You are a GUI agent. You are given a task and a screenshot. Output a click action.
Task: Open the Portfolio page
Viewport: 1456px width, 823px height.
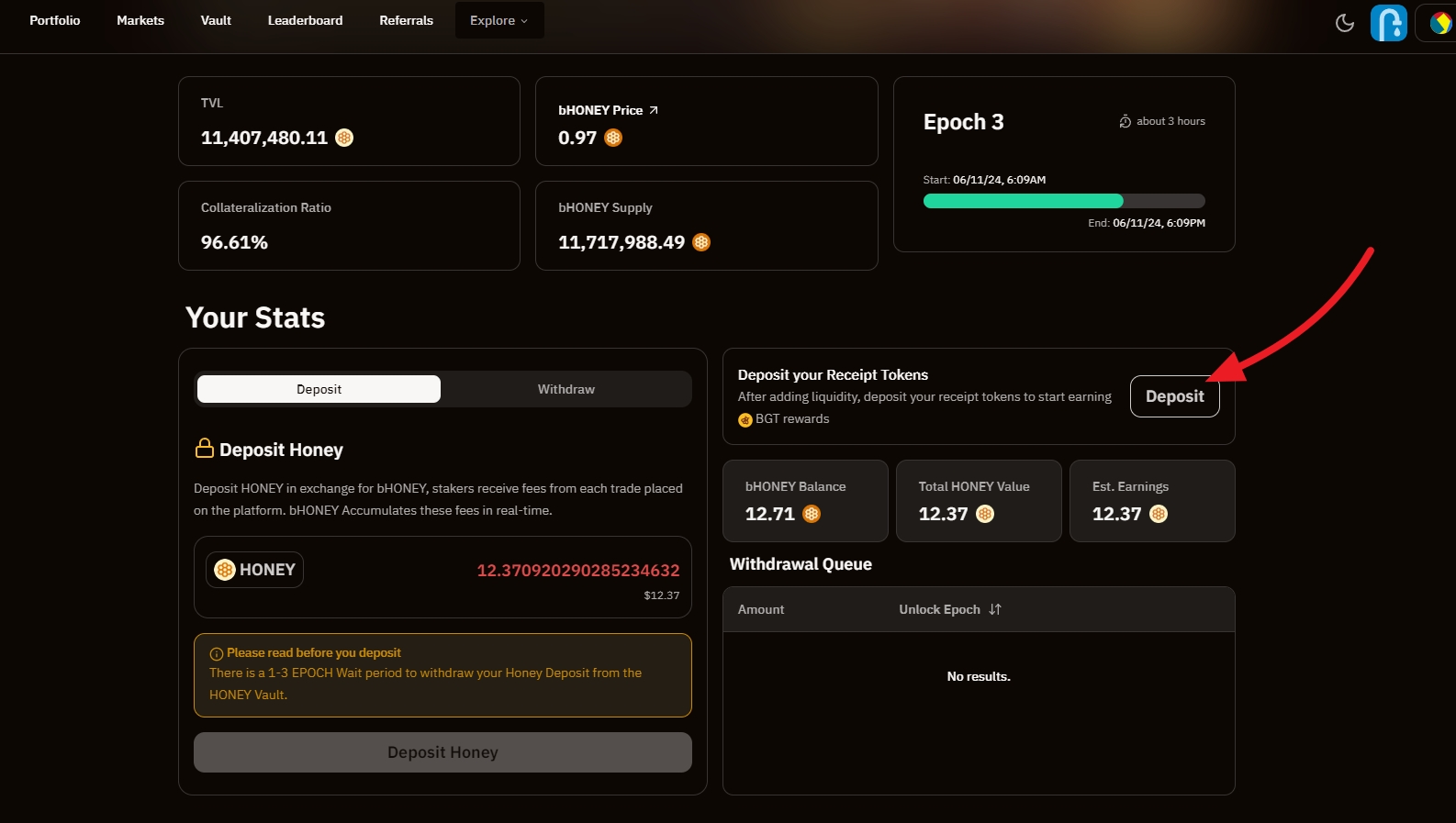(x=55, y=20)
